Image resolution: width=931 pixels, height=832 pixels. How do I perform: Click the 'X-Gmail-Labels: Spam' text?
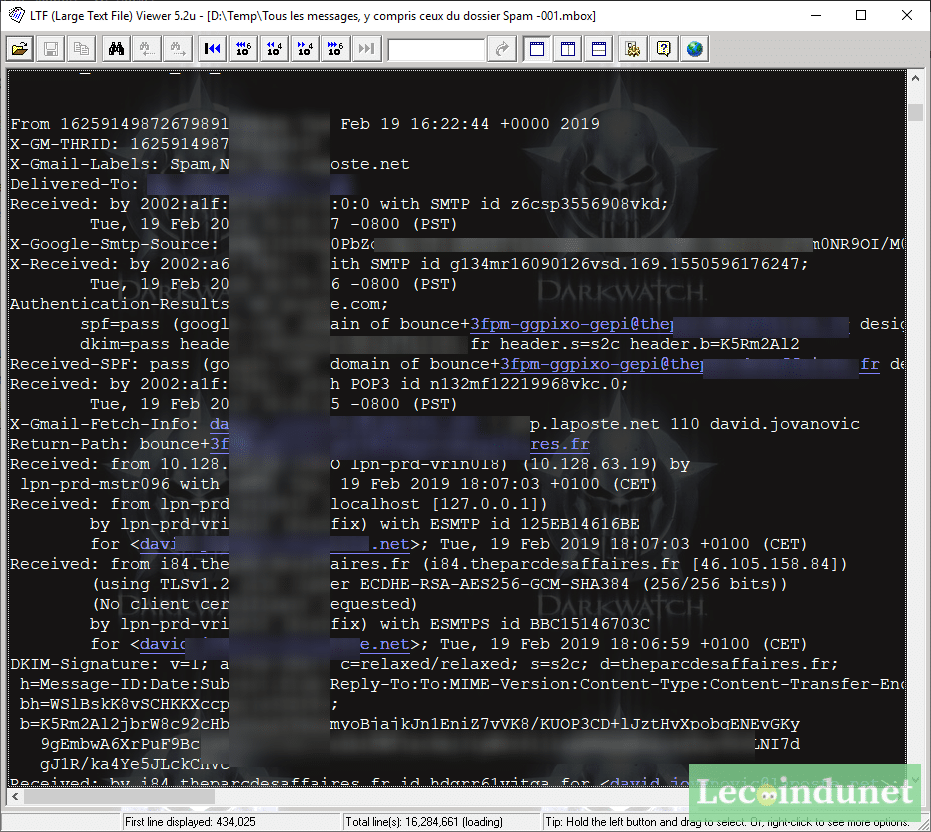tap(110, 164)
